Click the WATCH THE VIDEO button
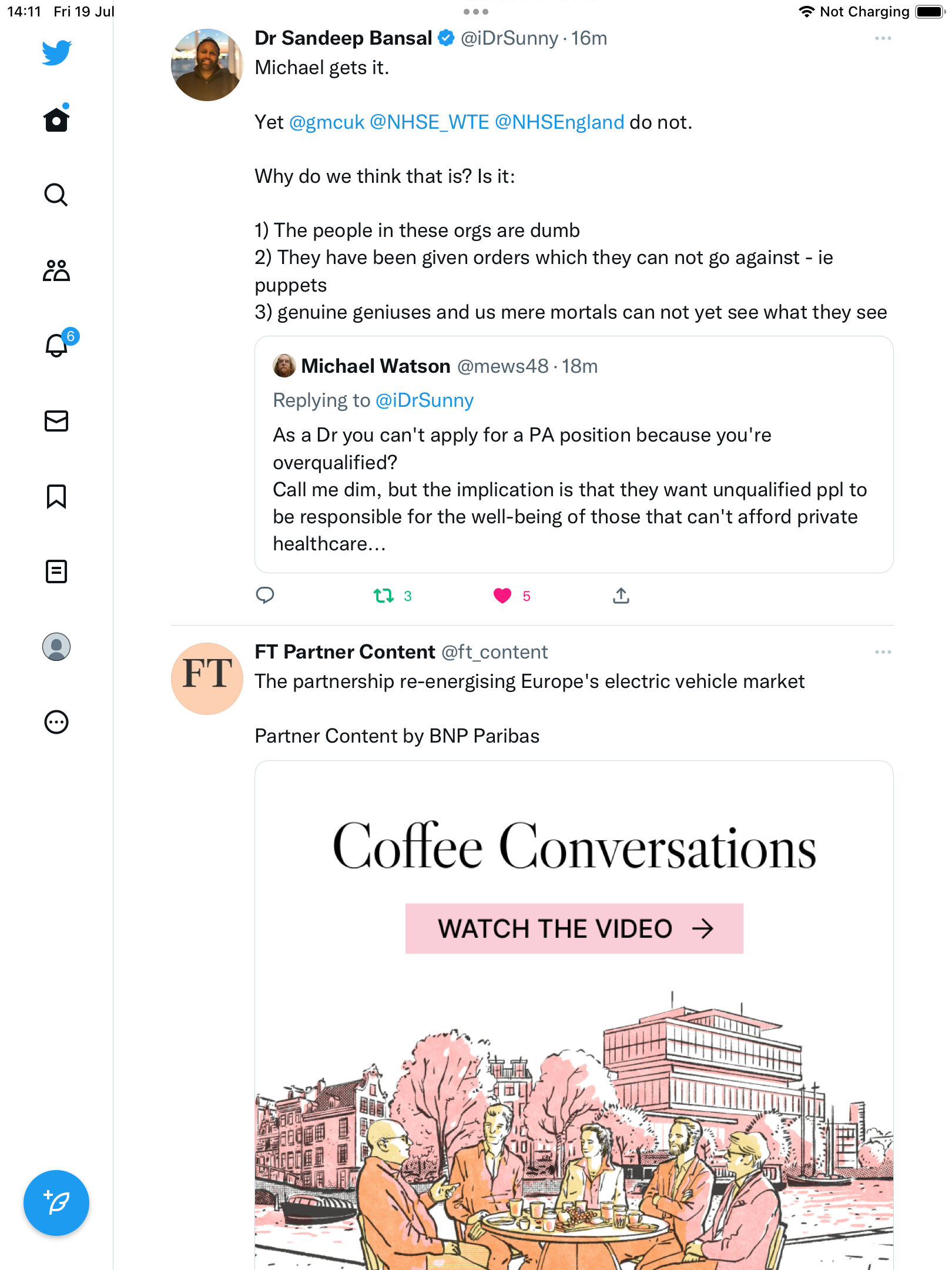Screen dimensions: 952x1270 click(574, 929)
